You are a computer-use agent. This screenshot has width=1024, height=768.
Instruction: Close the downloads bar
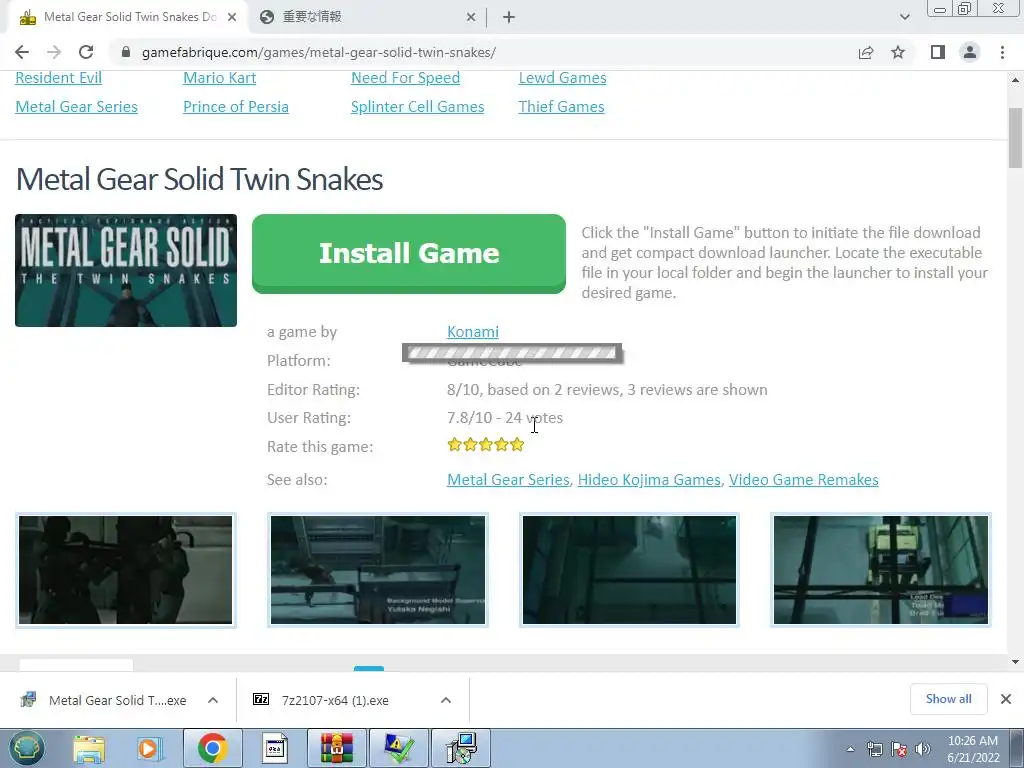click(x=1006, y=699)
